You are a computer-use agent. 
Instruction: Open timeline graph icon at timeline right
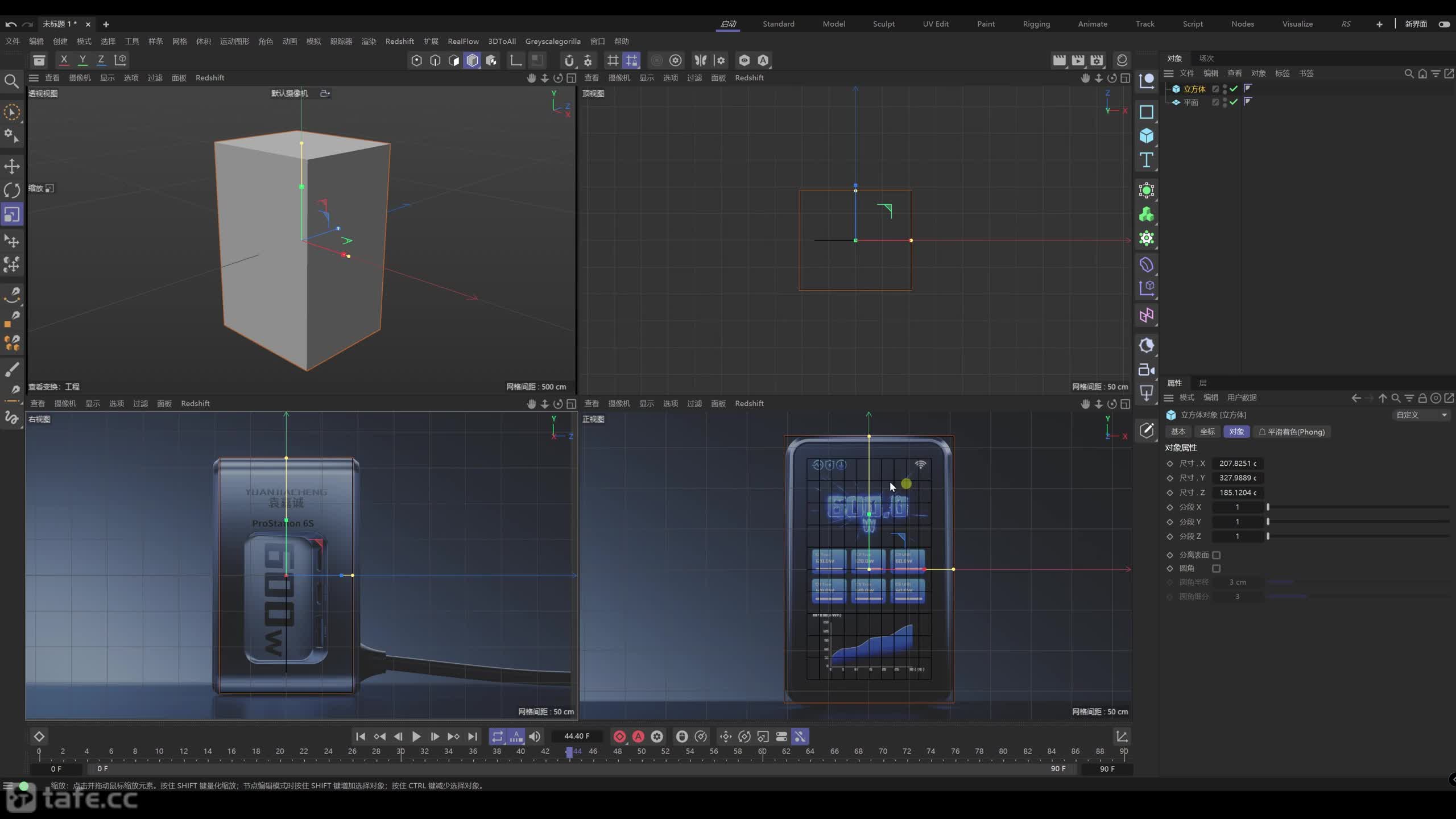pyautogui.click(x=1122, y=737)
